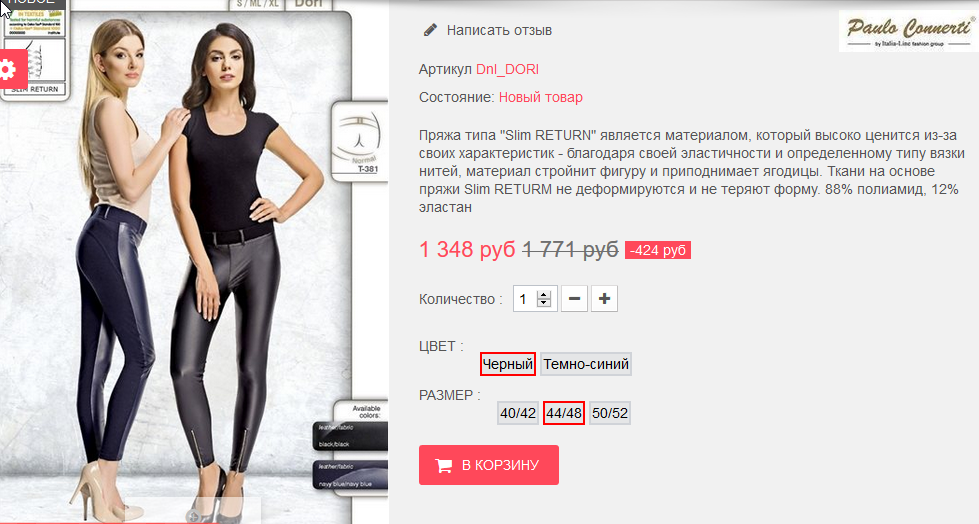Viewport: 979px width, 524px height.
Task: Click the navy blue/navy blue color swatch
Action: pos(350,476)
